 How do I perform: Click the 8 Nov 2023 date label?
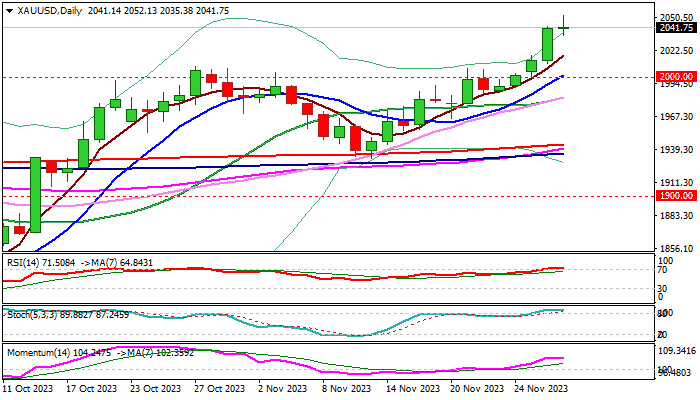click(346, 389)
